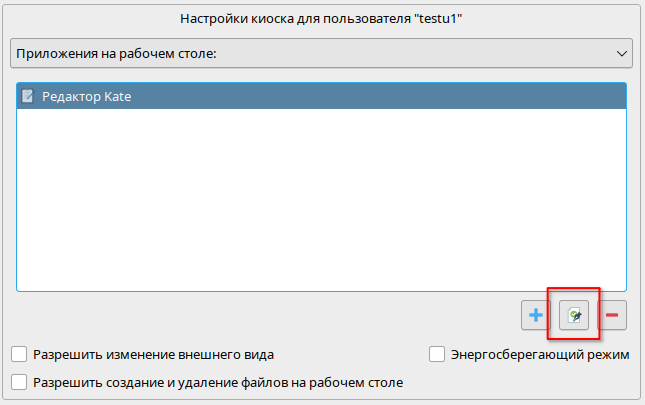The image size is (645, 405).
Task: Click the файлов на рабочем столе label text
Action: click(x=330, y=382)
